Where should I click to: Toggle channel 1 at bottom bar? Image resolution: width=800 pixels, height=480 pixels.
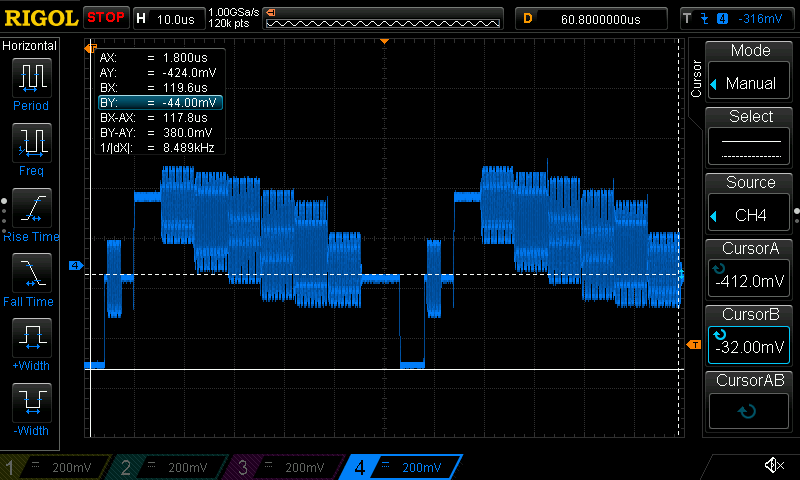[x=54, y=467]
